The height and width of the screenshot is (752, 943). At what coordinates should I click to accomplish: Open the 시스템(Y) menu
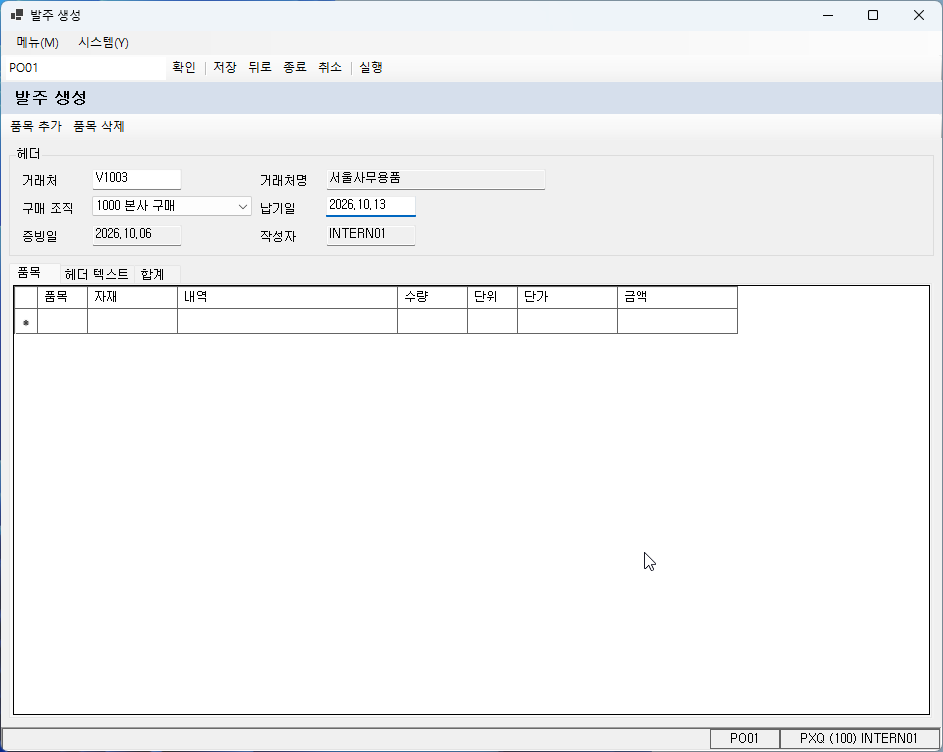[103, 43]
